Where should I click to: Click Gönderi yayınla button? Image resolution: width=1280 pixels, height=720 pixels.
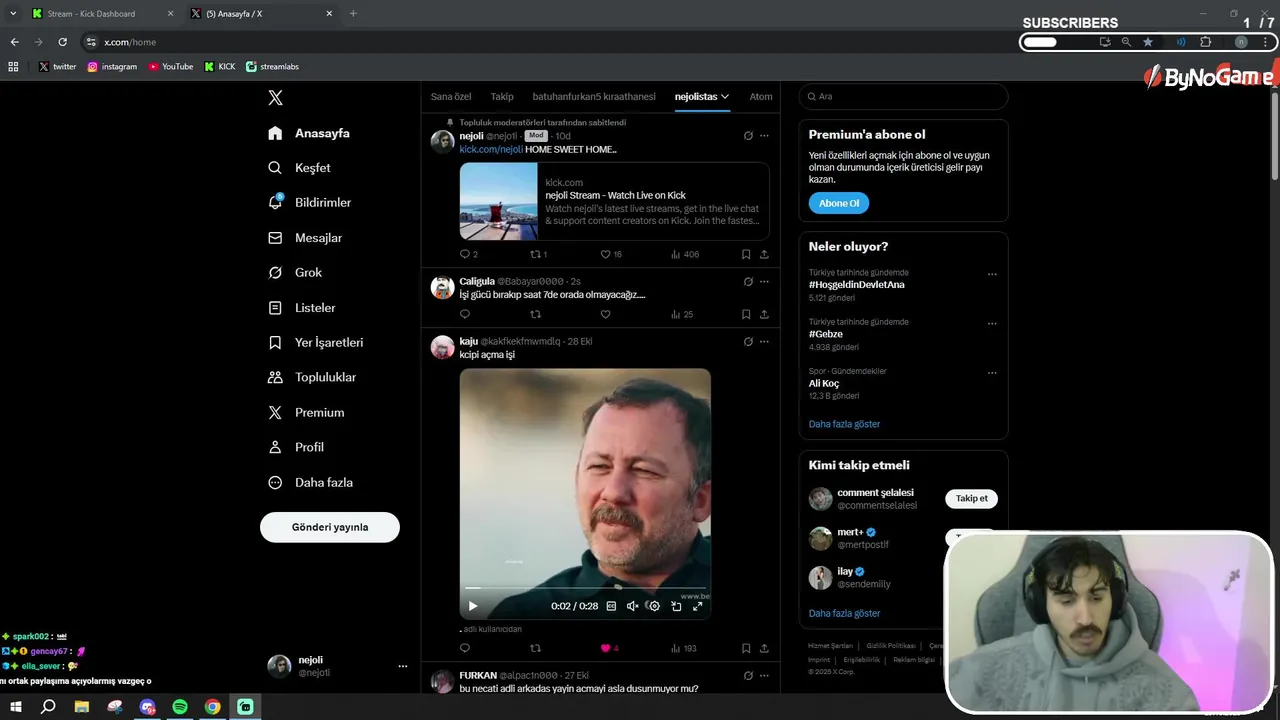pyautogui.click(x=330, y=527)
